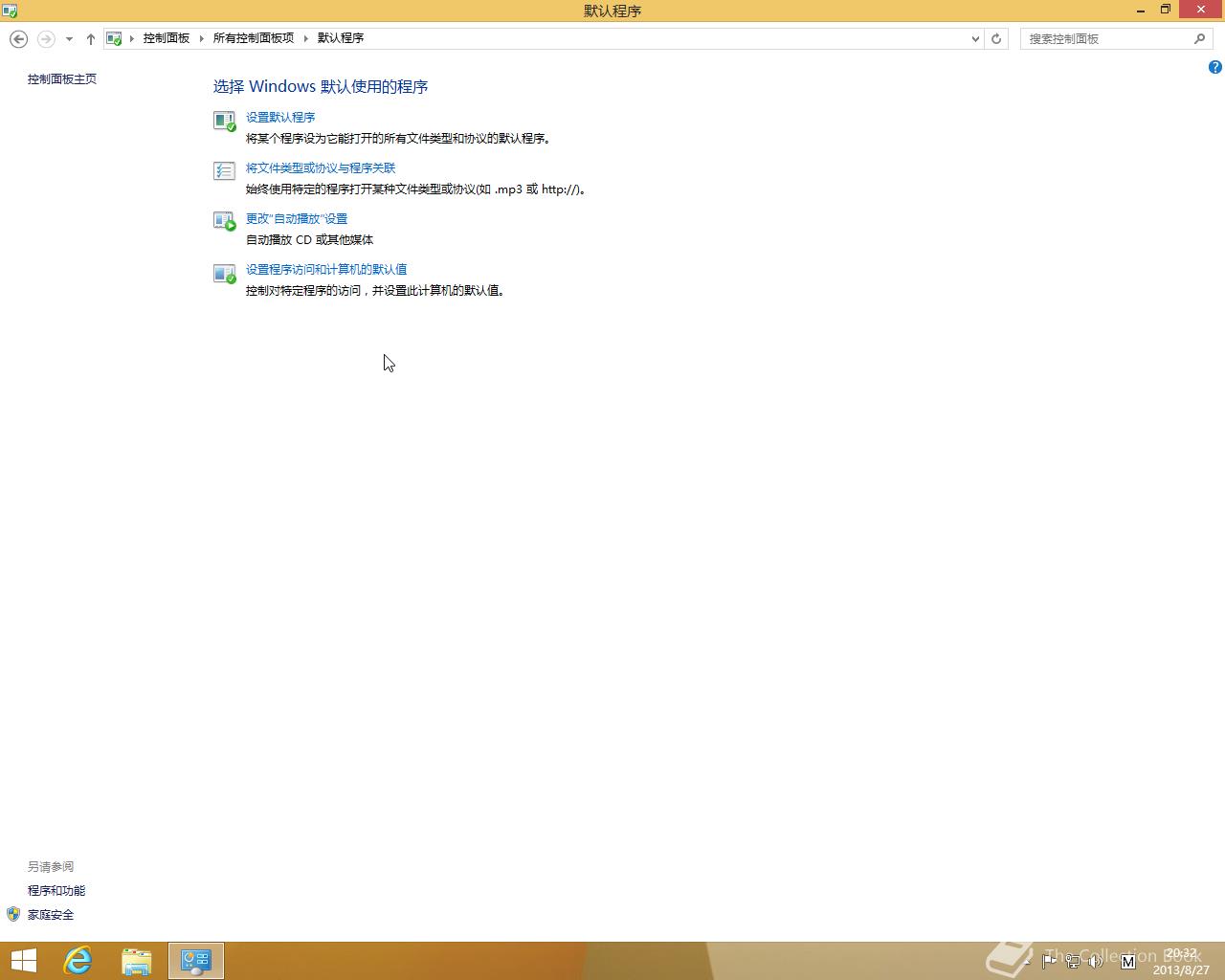Viewport: 1225px width, 980px height.
Task: Open window system menu icon in title bar
Action: (10, 11)
